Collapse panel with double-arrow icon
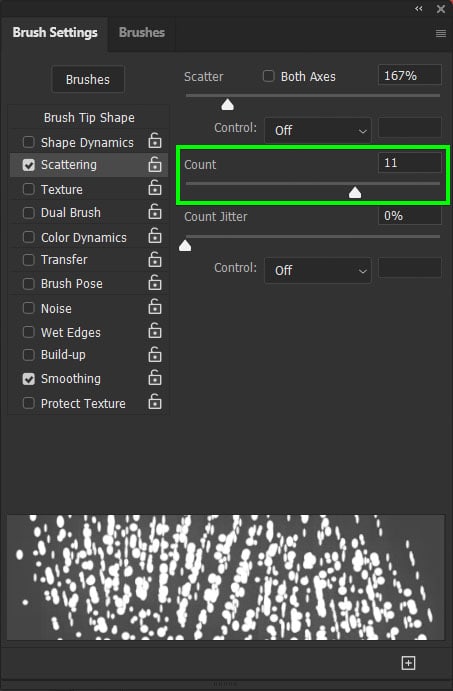The image size is (453, 691). [419, 8]
